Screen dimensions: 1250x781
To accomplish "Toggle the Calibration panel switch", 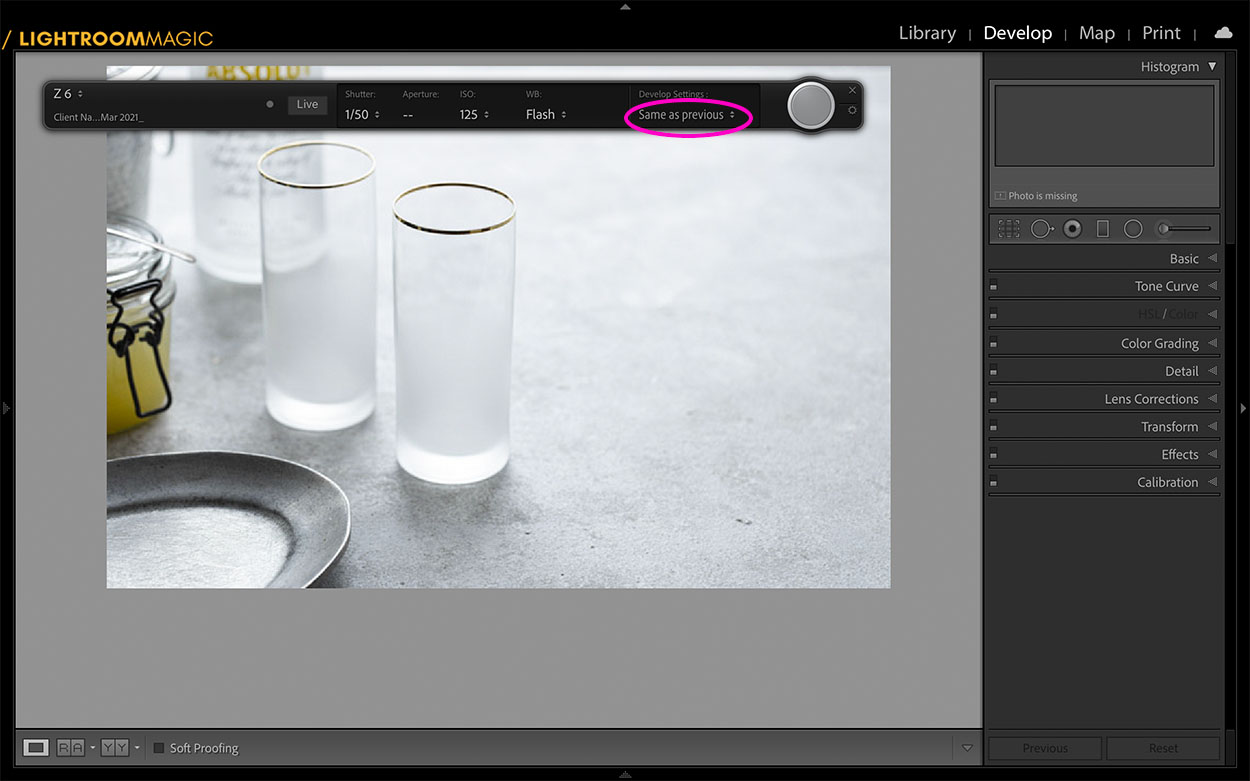I will pyautogui.click(x=993, y=482).
